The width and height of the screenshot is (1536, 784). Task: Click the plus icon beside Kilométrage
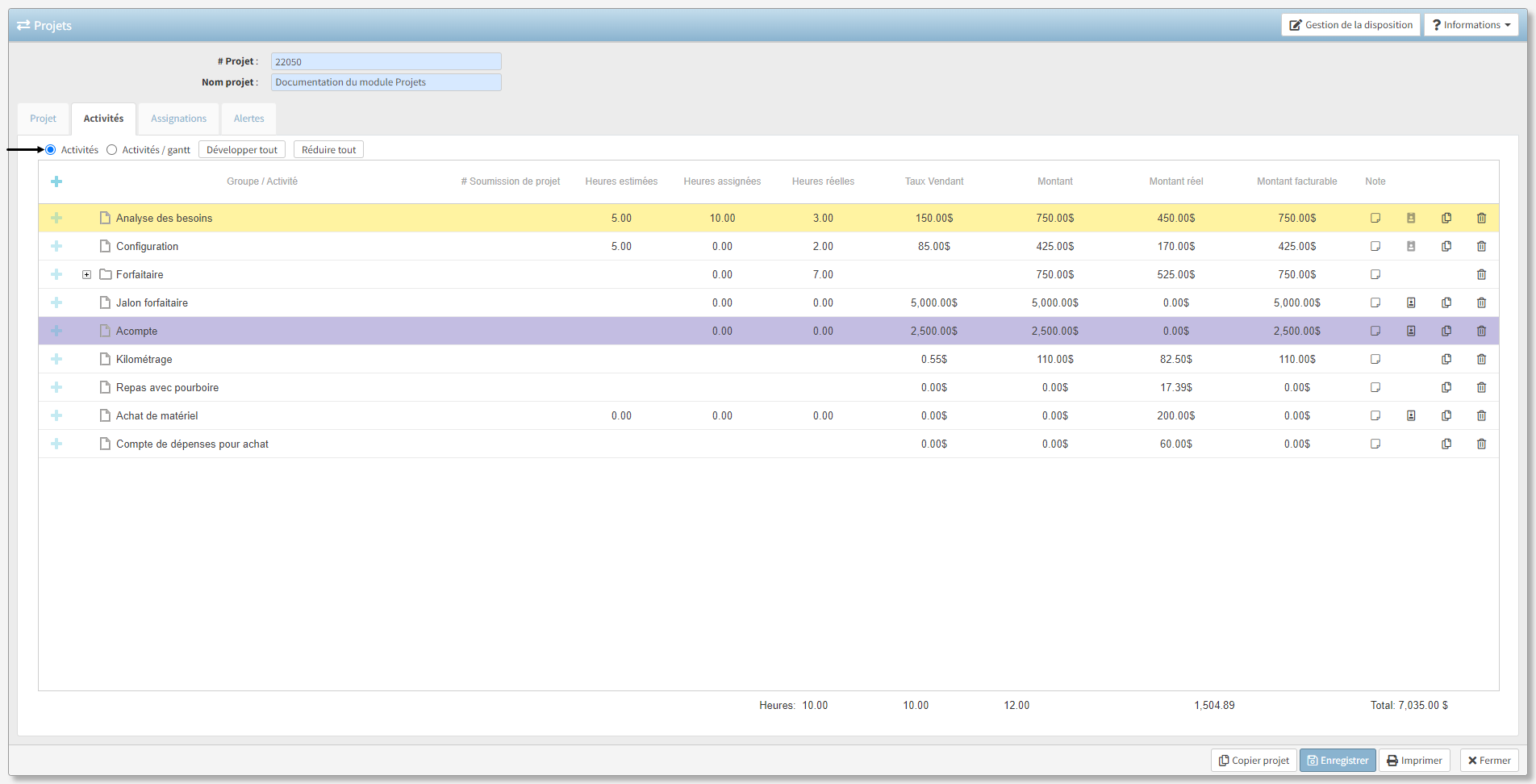coord(56,359)
